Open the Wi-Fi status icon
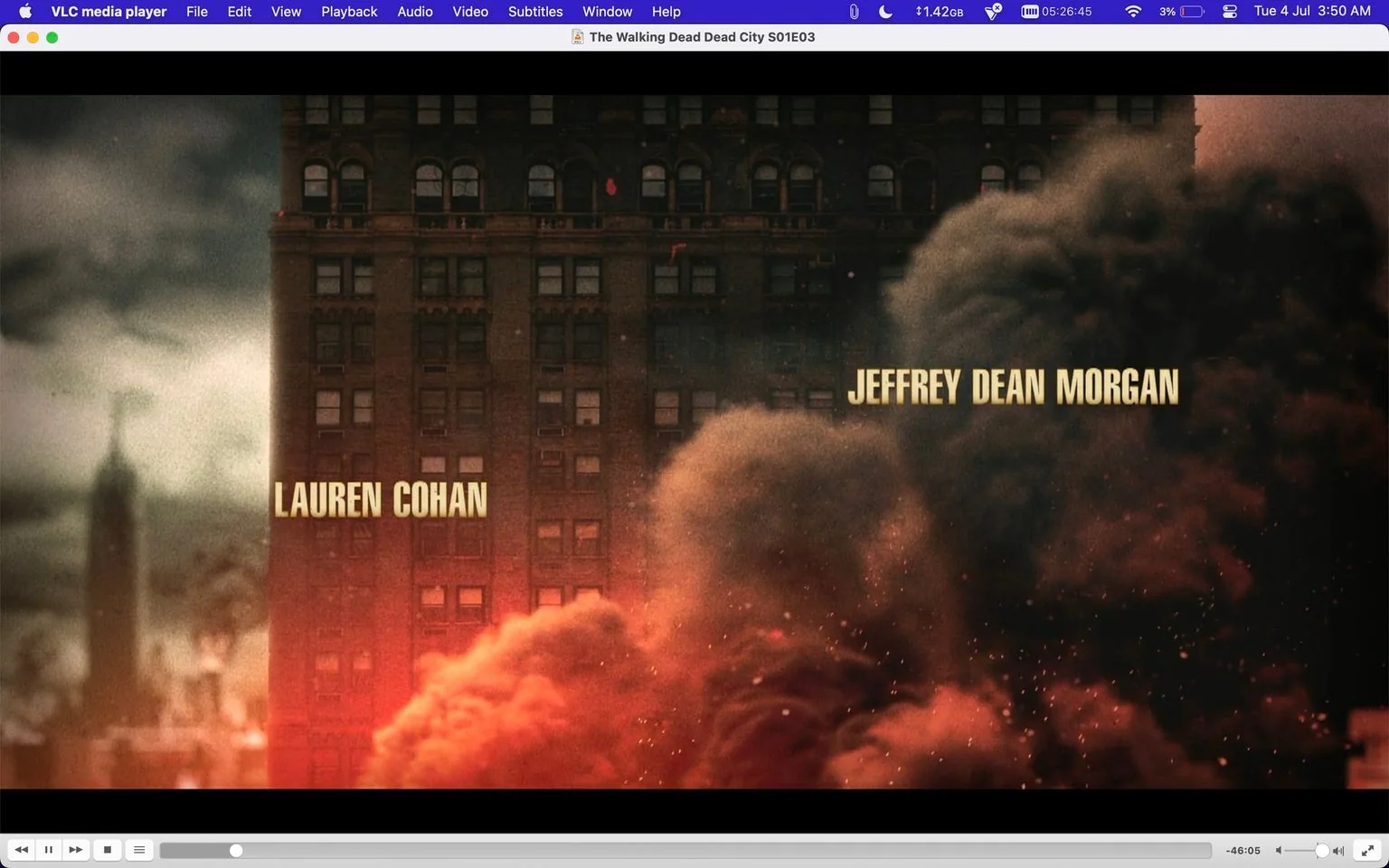The height and width of the screenshot is (868, 1389). click(1133, 12)
